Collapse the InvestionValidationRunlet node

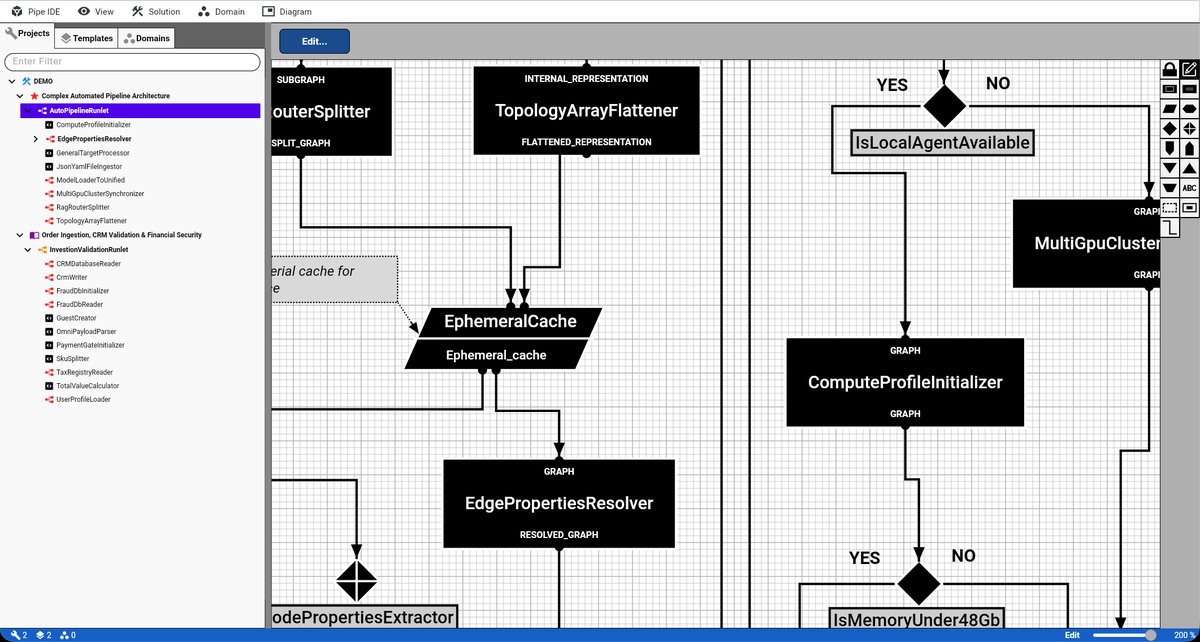click(x=29, y=249)
